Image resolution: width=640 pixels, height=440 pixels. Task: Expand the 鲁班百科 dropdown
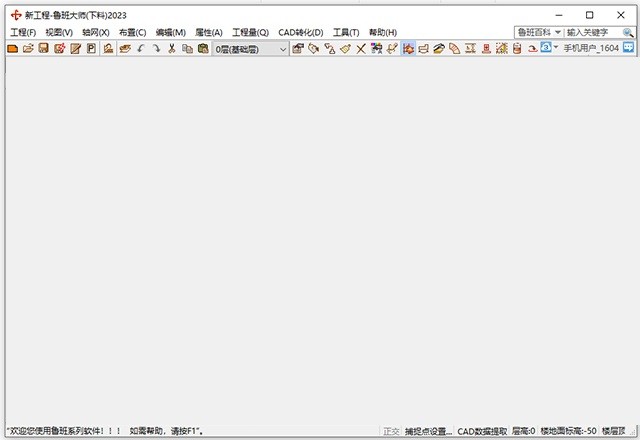[x=539, y=33]
